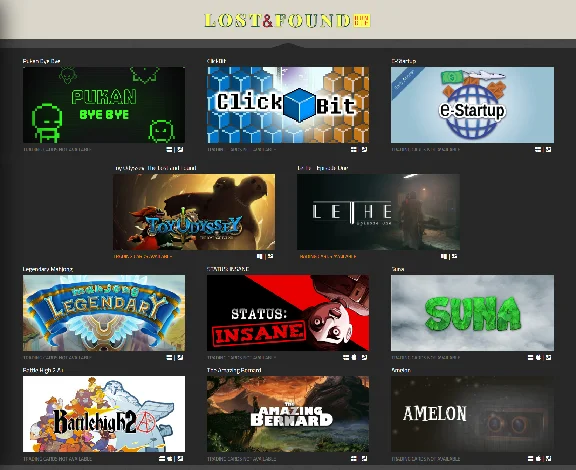This screenshot has width=576, height=470.
Task: Open the Amelon game banner
Action: click(x=472, y=414)
